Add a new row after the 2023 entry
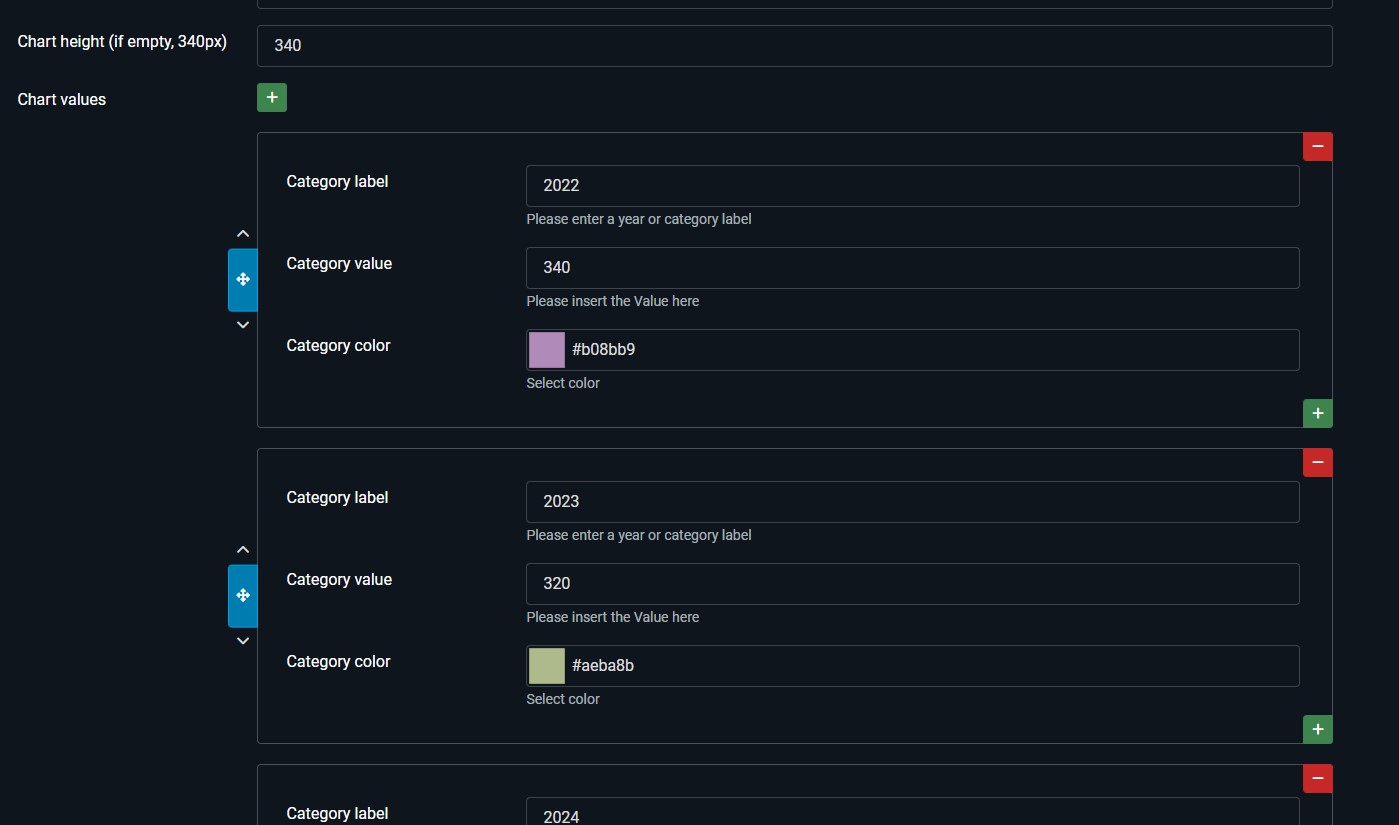 1317,729
